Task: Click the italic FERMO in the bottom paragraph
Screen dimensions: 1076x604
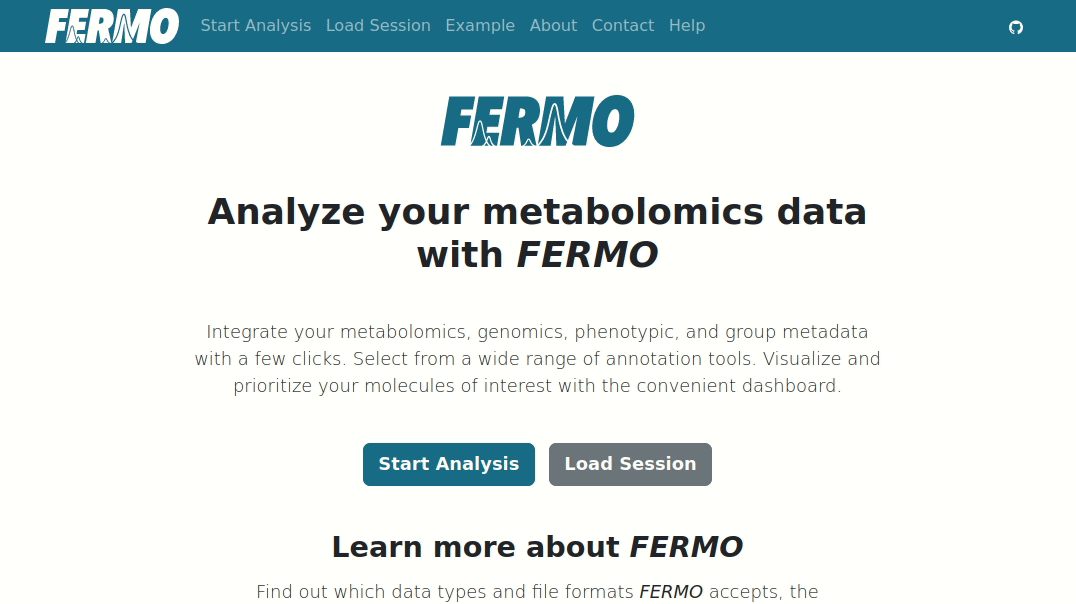Action: [670, 592]
